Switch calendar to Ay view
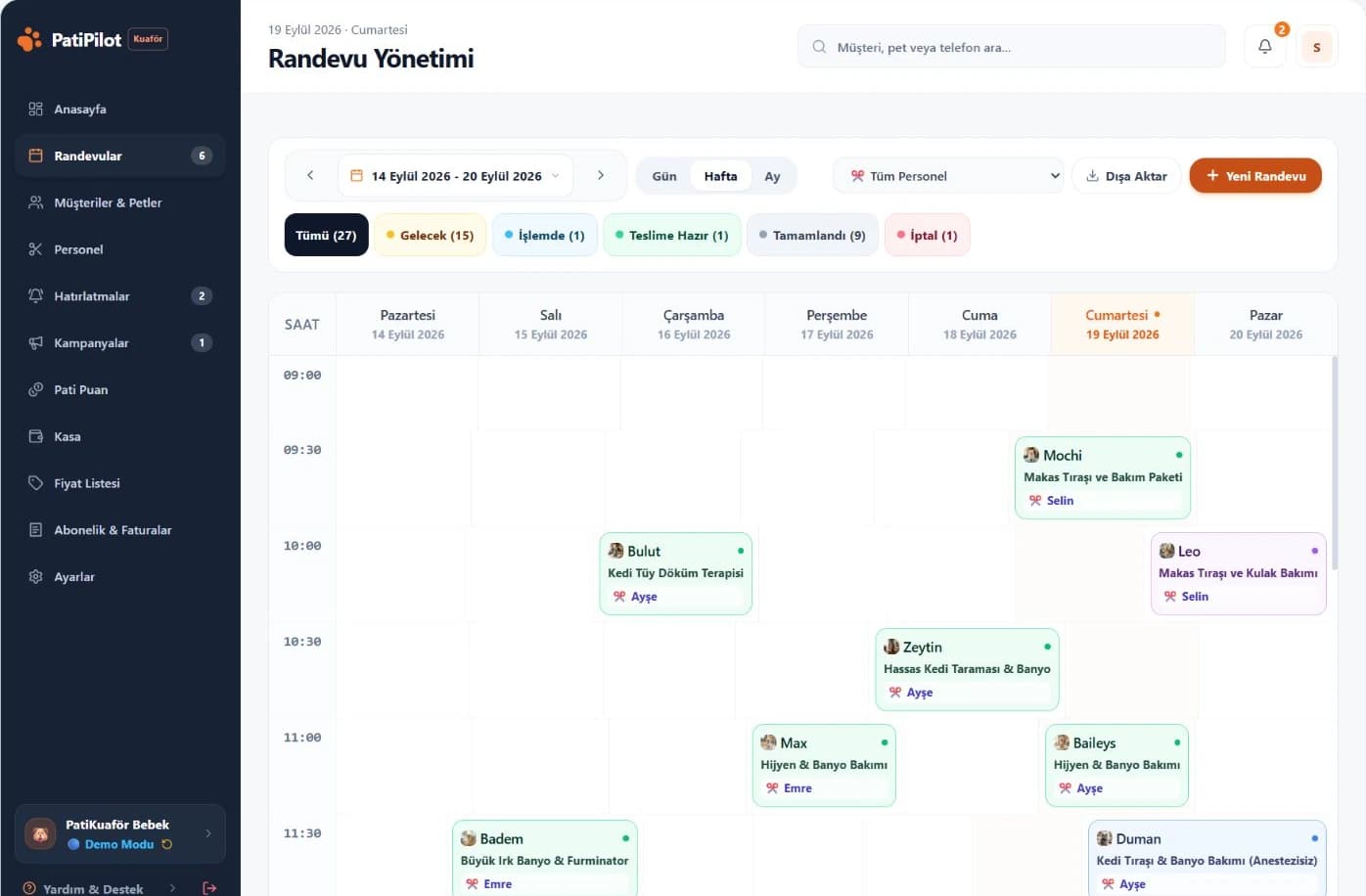 772,176
